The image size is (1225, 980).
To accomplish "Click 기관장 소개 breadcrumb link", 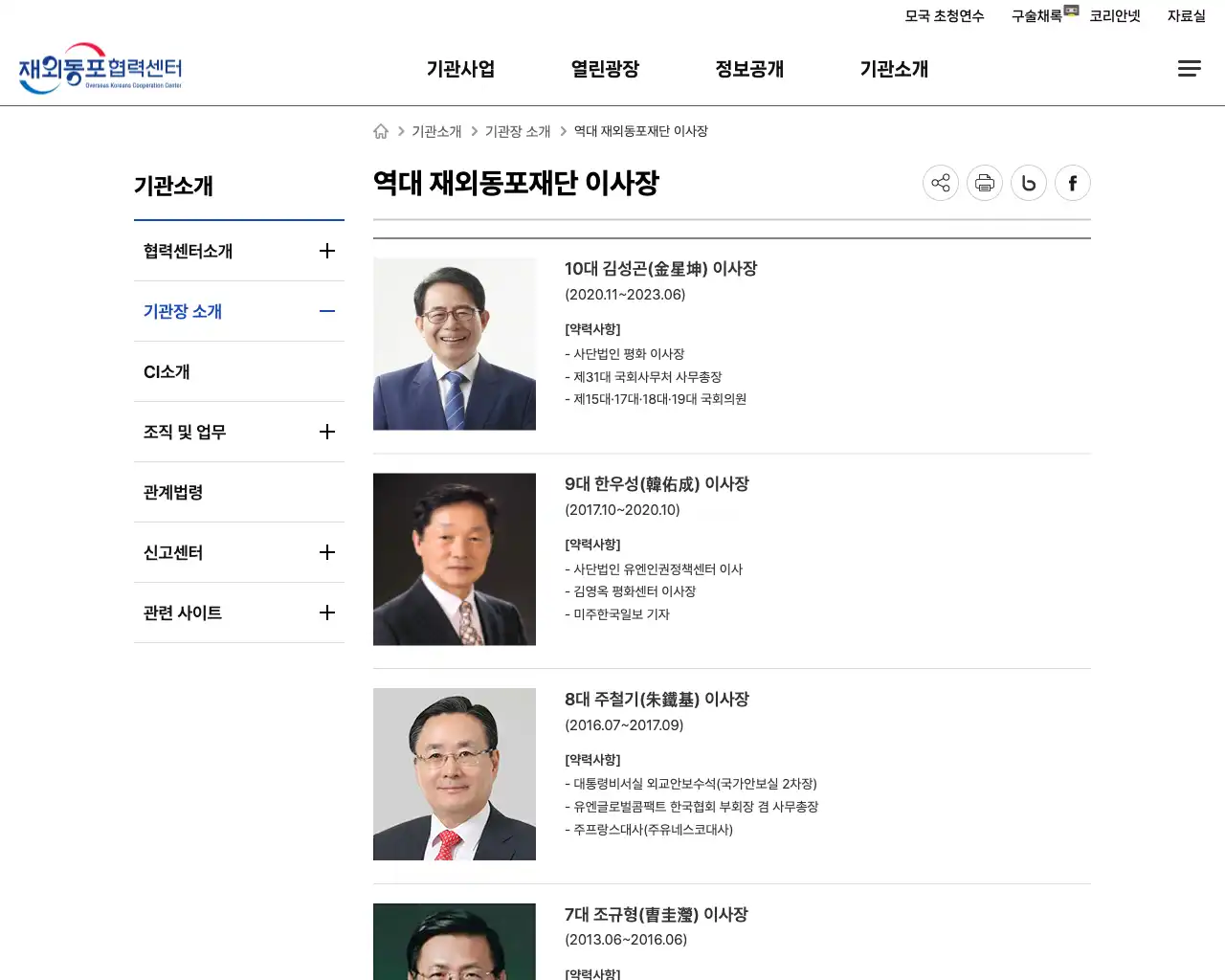I will point(518,131).
